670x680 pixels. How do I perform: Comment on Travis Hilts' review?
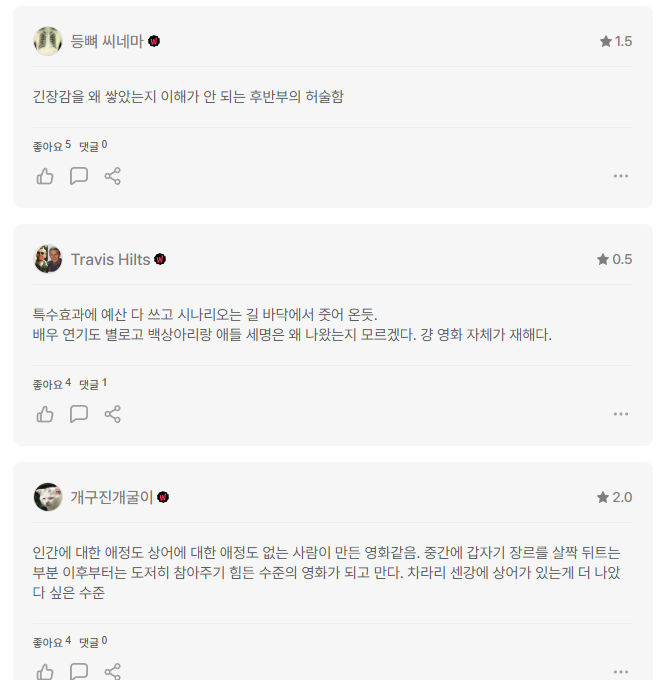pos(79,414)
